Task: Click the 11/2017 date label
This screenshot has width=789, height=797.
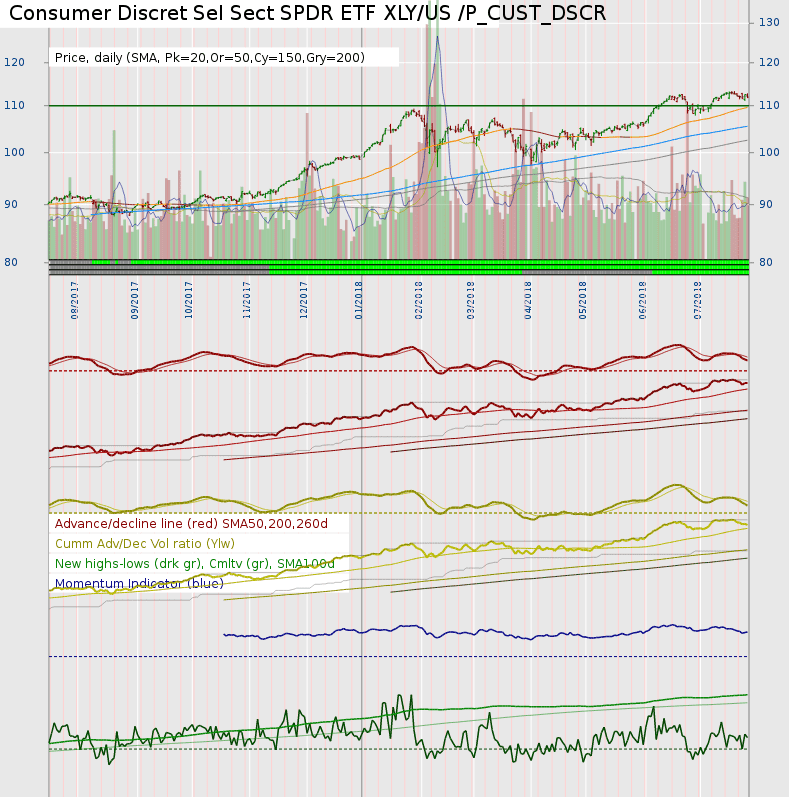Action: tap(247, 300)
